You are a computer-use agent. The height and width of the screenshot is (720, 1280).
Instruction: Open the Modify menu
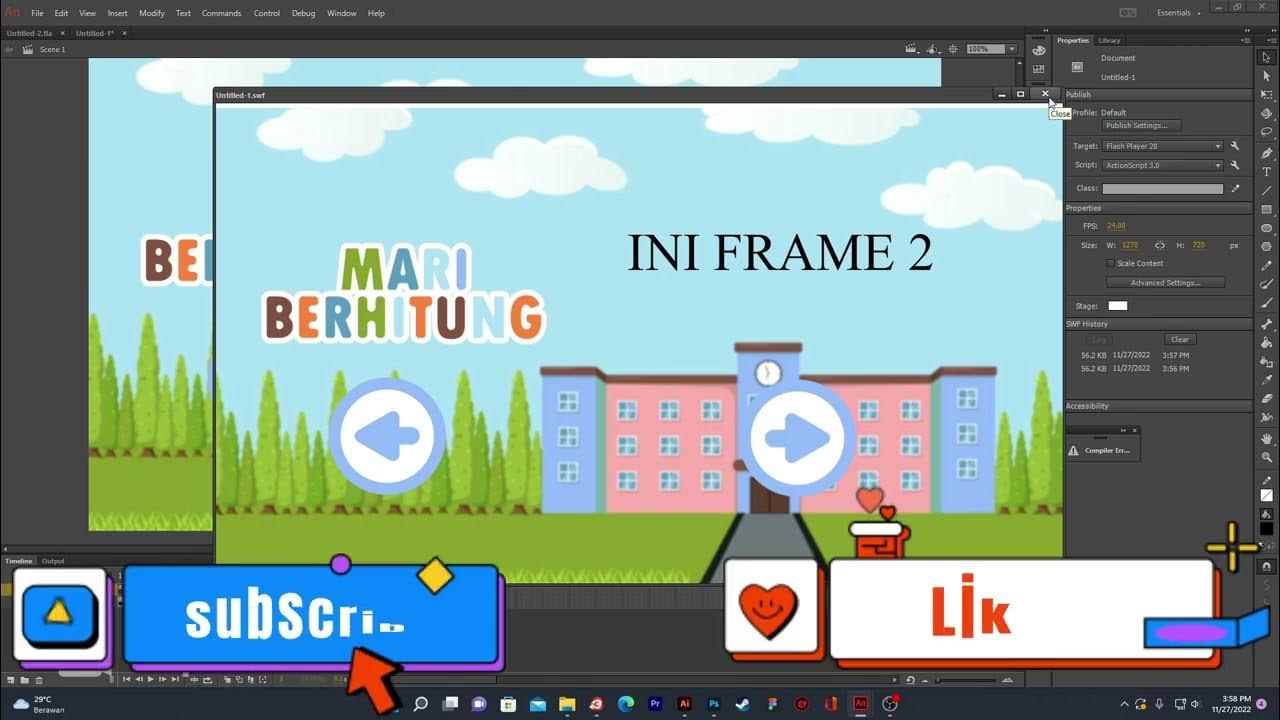pyautogui.click(x=152, y=13)
